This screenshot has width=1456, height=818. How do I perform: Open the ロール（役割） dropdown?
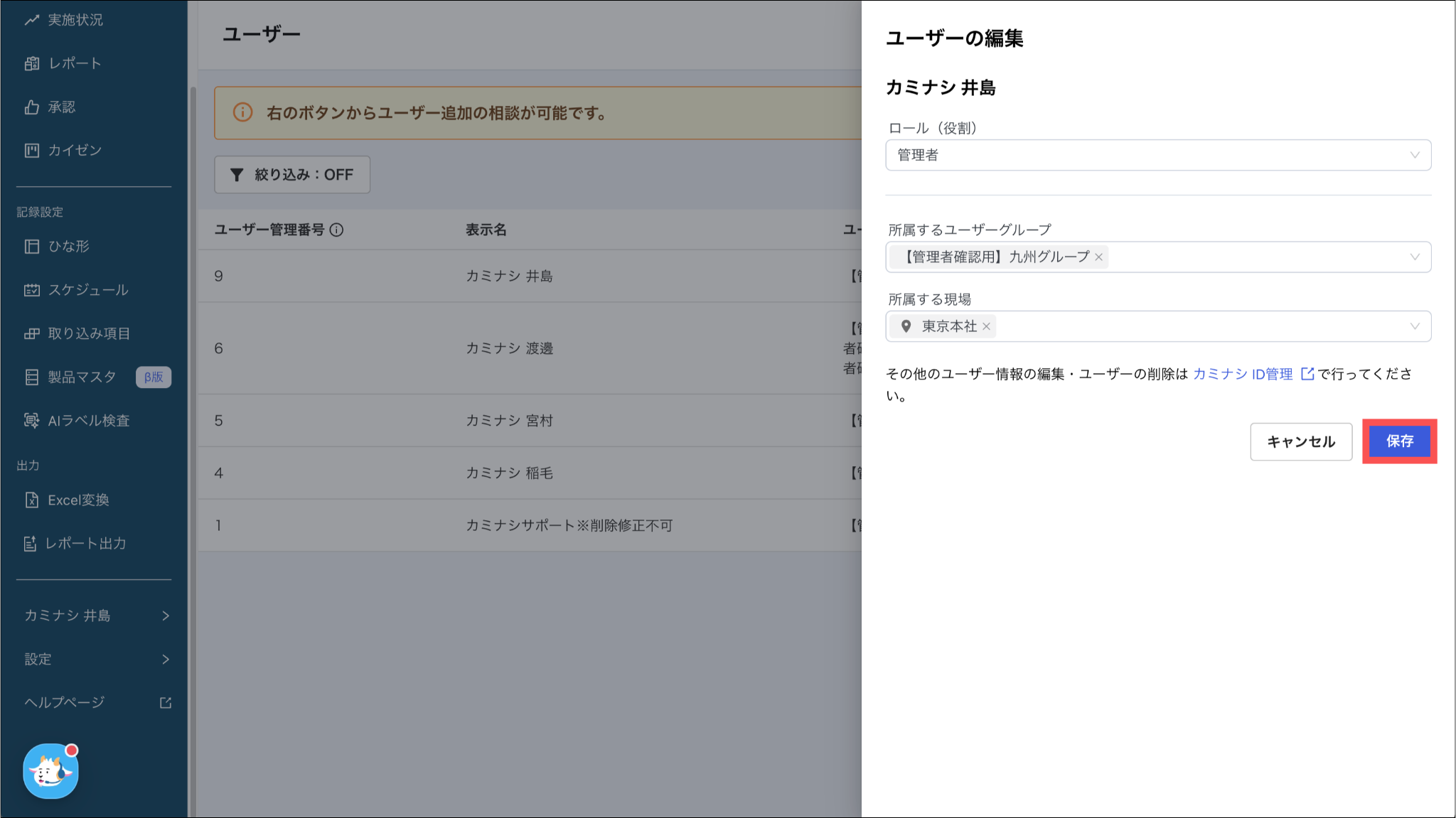pyautogui.click(x=1157, y=155)
